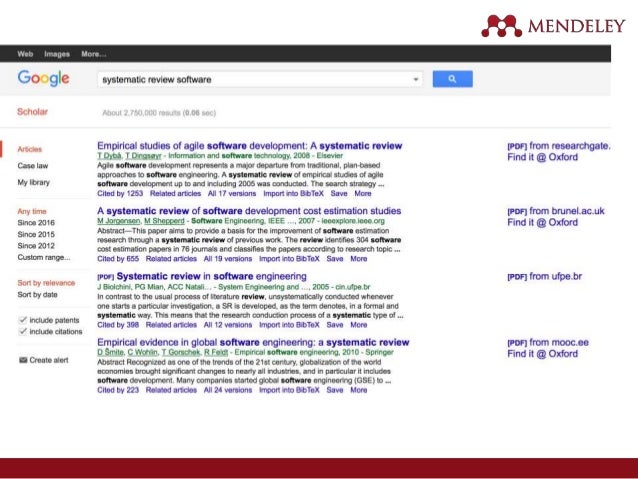Click the Google logo
The image size is (638, 479).
click(44, 78)
